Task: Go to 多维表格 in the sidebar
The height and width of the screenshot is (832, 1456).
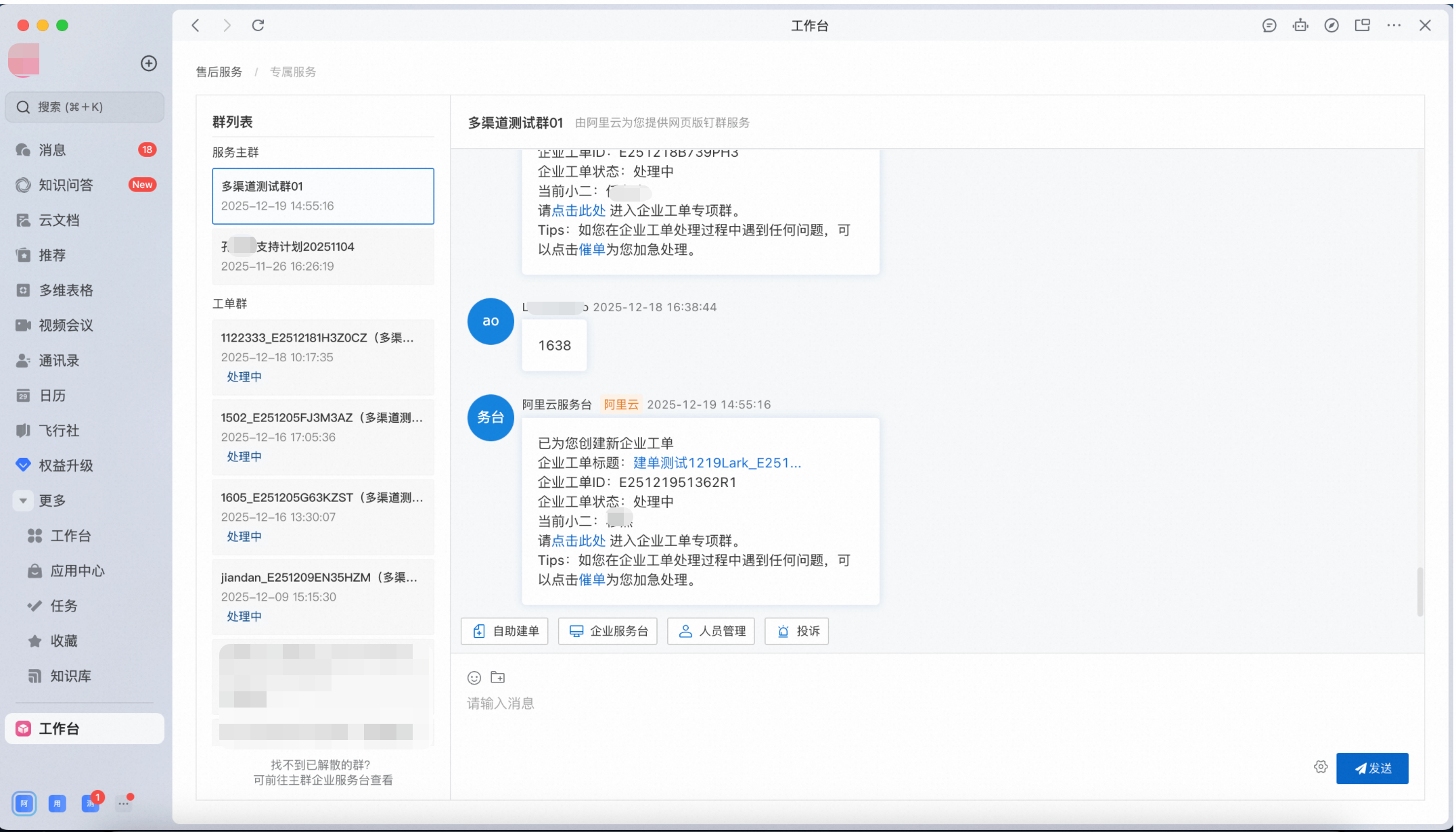Action: (x=66, y=290)
